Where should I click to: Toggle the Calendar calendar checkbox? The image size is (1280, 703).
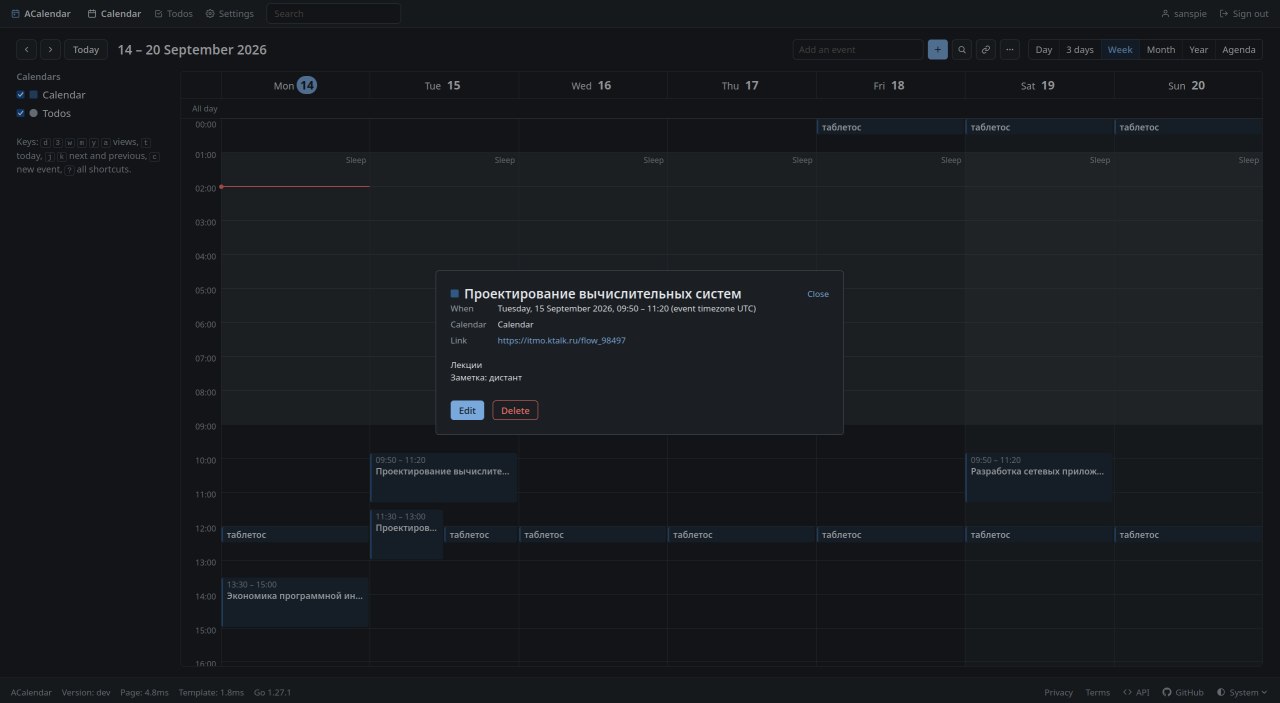click(x=21, y=95)
